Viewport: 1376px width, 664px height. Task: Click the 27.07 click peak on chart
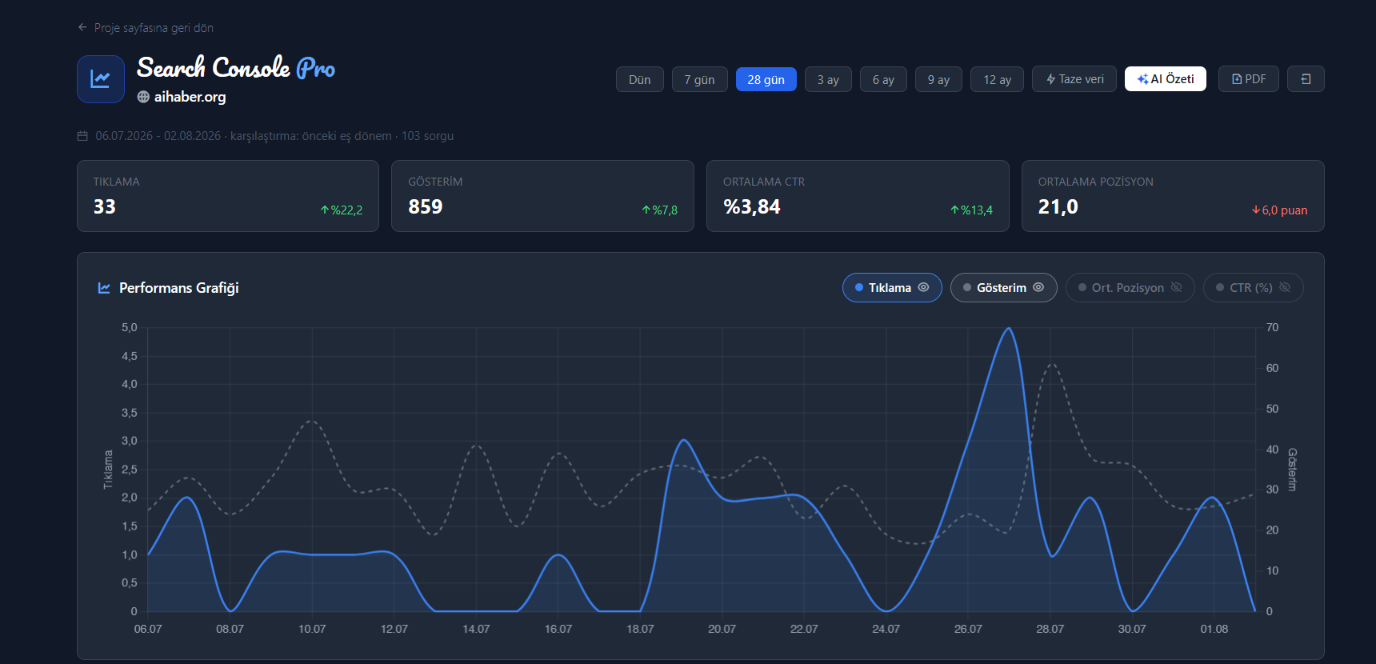coord(1008,328)
